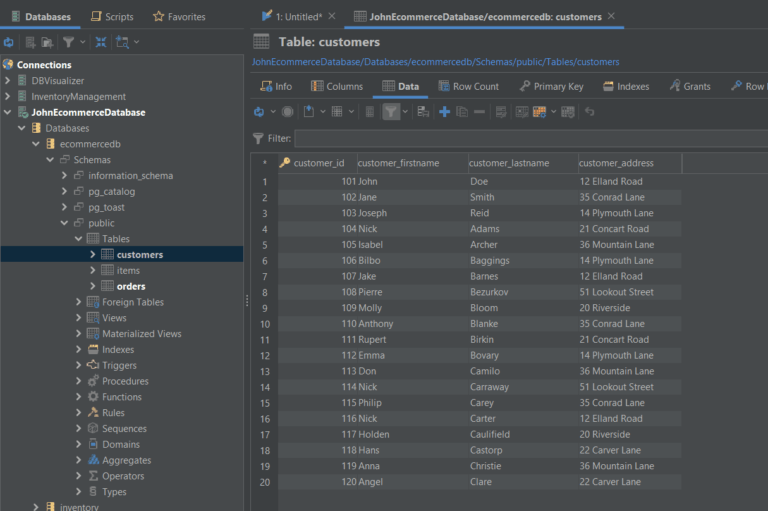Viewport: 768px width, 511px height.
Task: Select the orders table in tree
Action: click(x=130, y=287)
